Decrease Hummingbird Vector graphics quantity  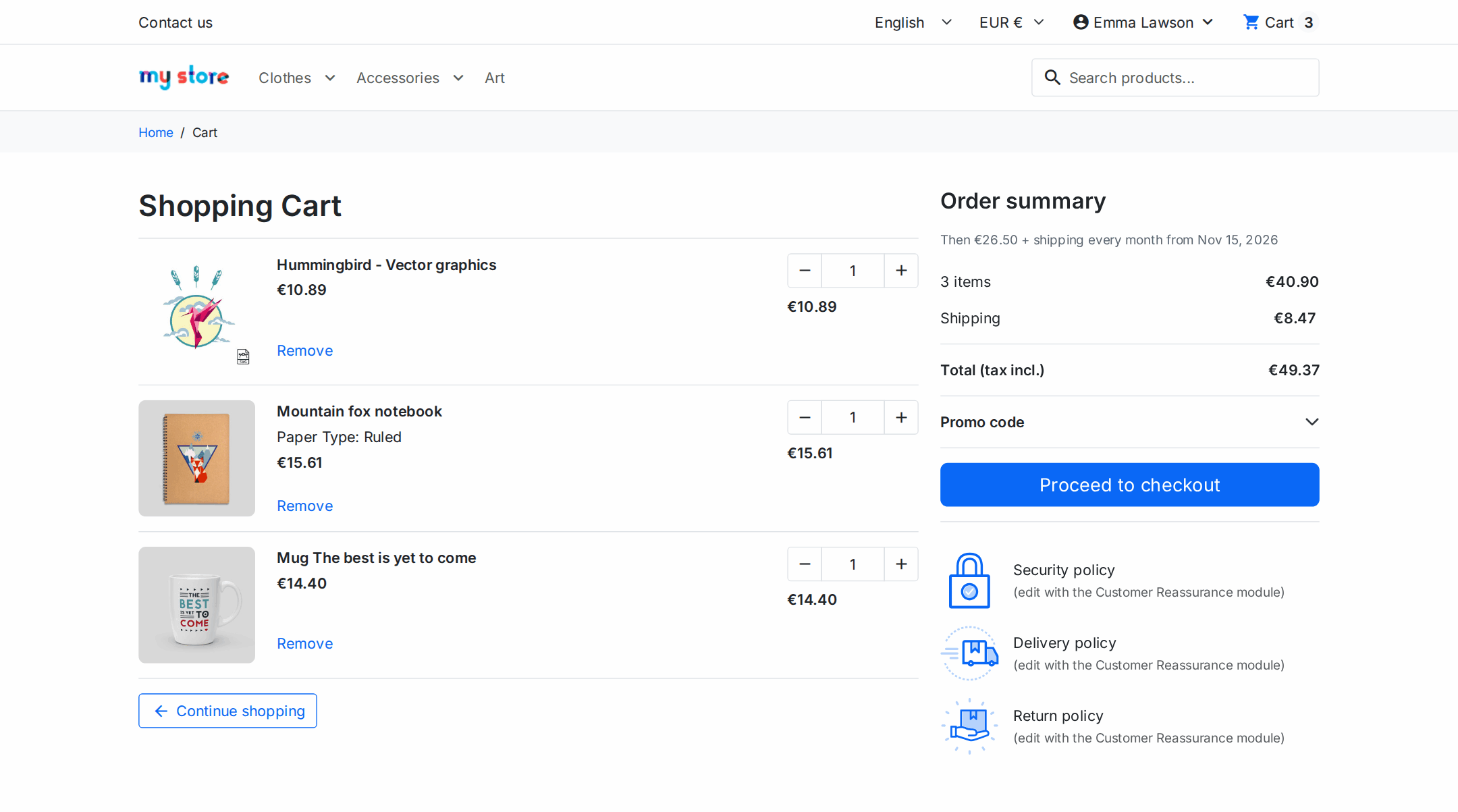click(x=805, y=271)
